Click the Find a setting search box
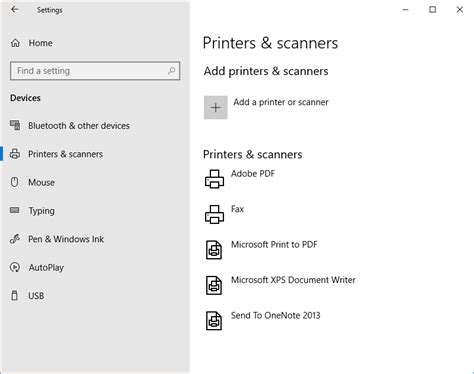The image size is (474, 374). 95,71
